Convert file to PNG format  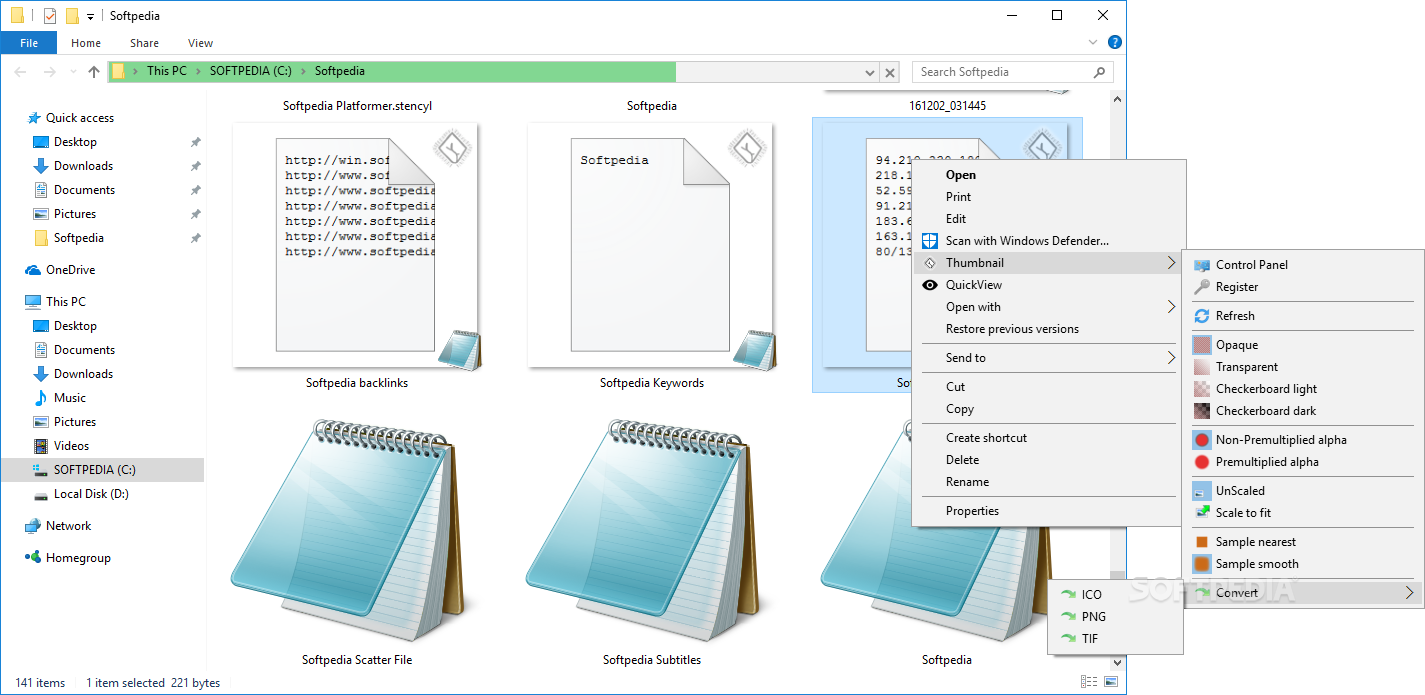(x=1115, y=617)
